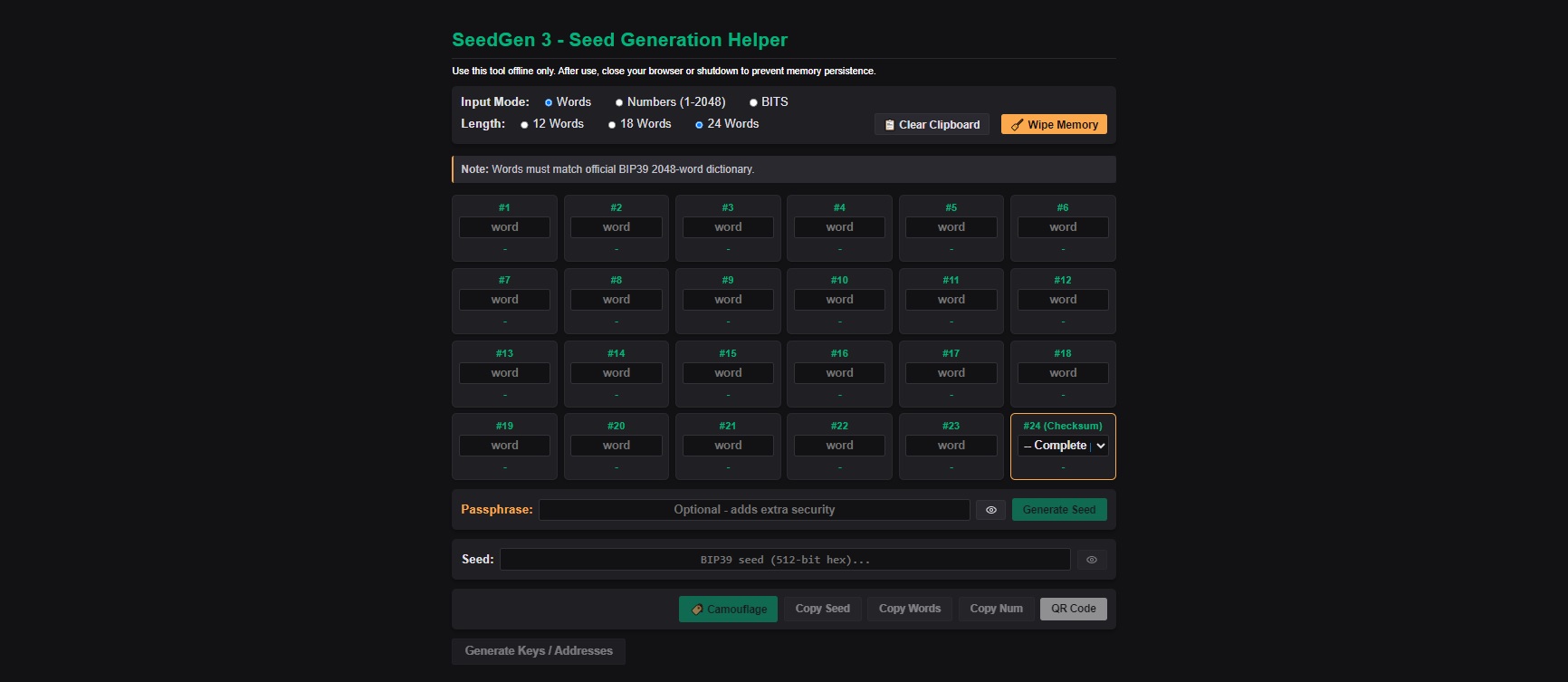Select the Words input mode radio button
This screenshot has width=1568, height=682.
(x=549, y=102)
